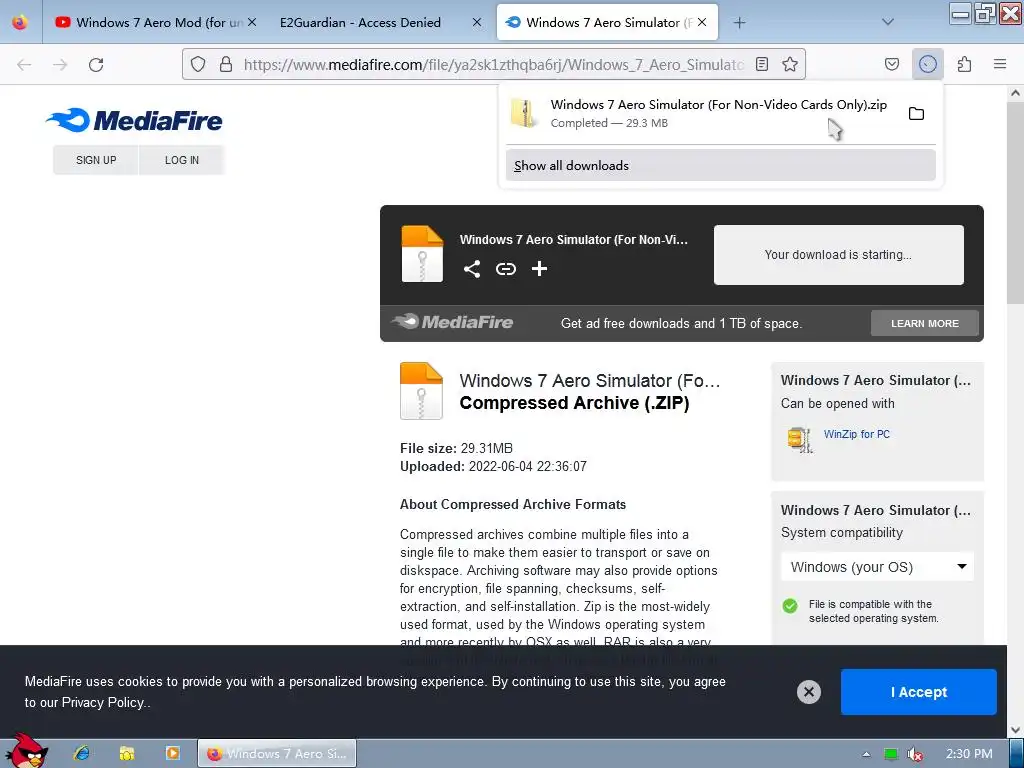Click the muted volume tray icon
The width and height of the screenshot is (1024, 768).
tap(915, 754)
